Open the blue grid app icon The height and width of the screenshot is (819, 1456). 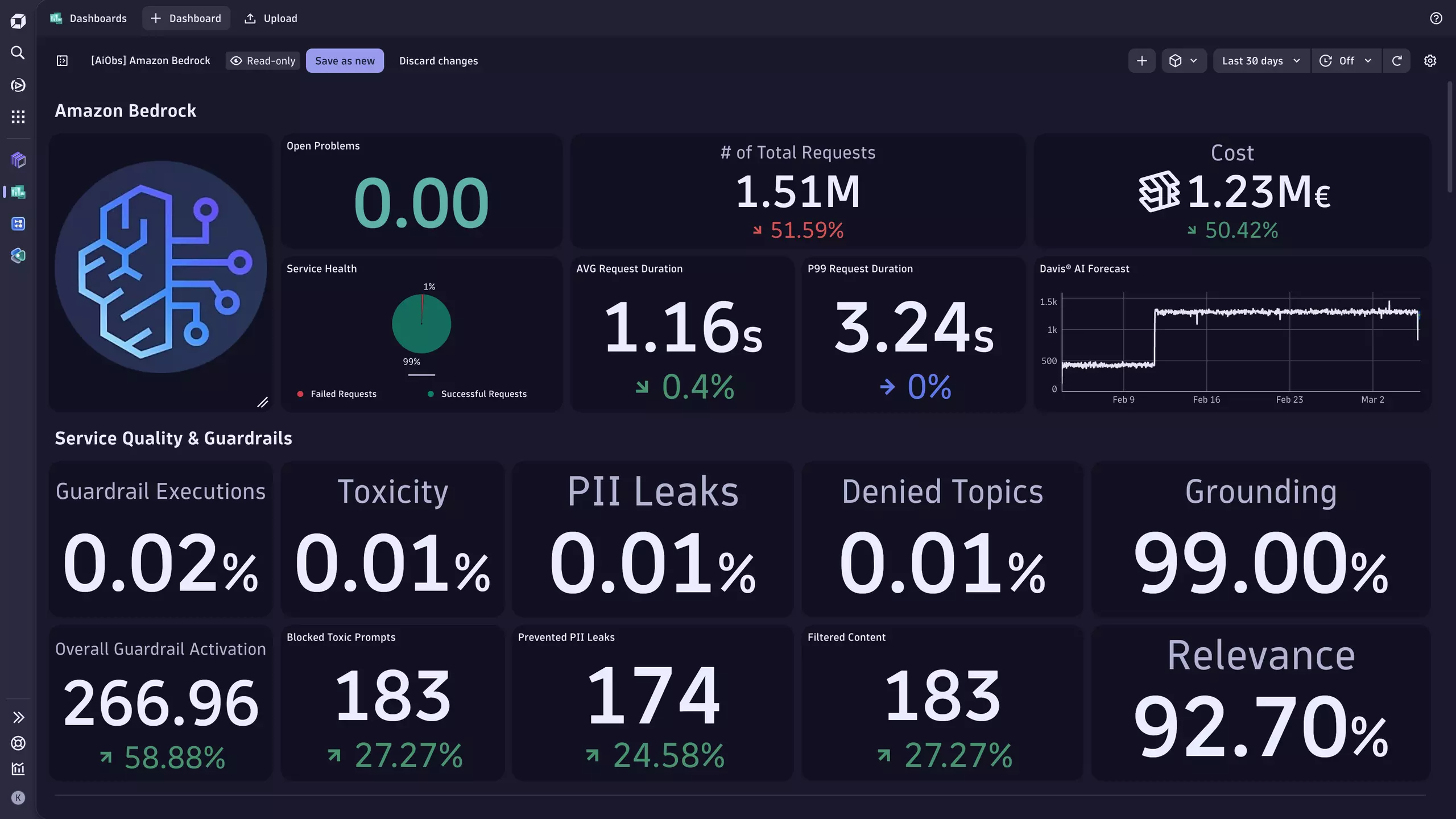pos(18,224)
